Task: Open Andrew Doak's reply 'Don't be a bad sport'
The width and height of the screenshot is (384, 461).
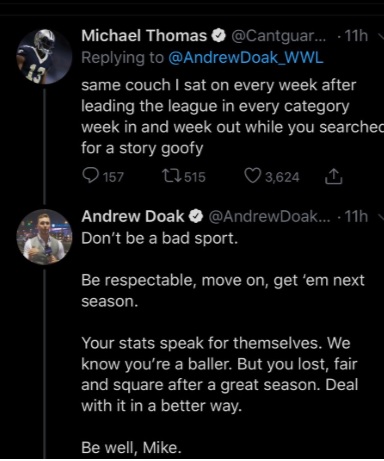Action: click(x=160, y=238)
